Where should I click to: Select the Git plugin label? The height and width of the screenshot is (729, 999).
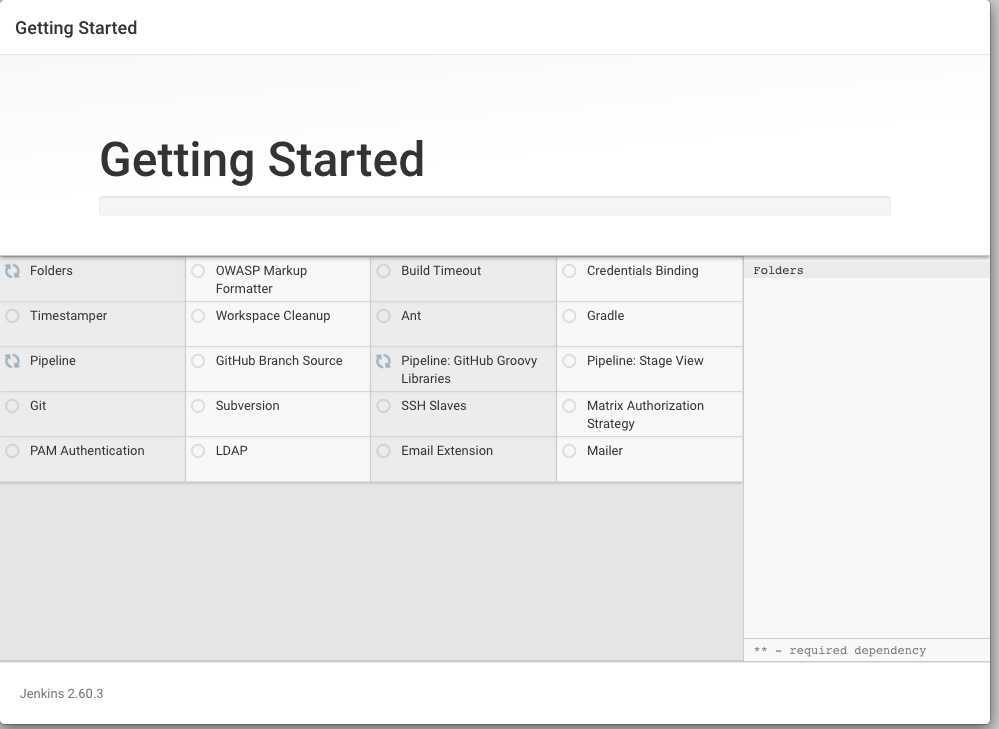click(x=38, y=406)
